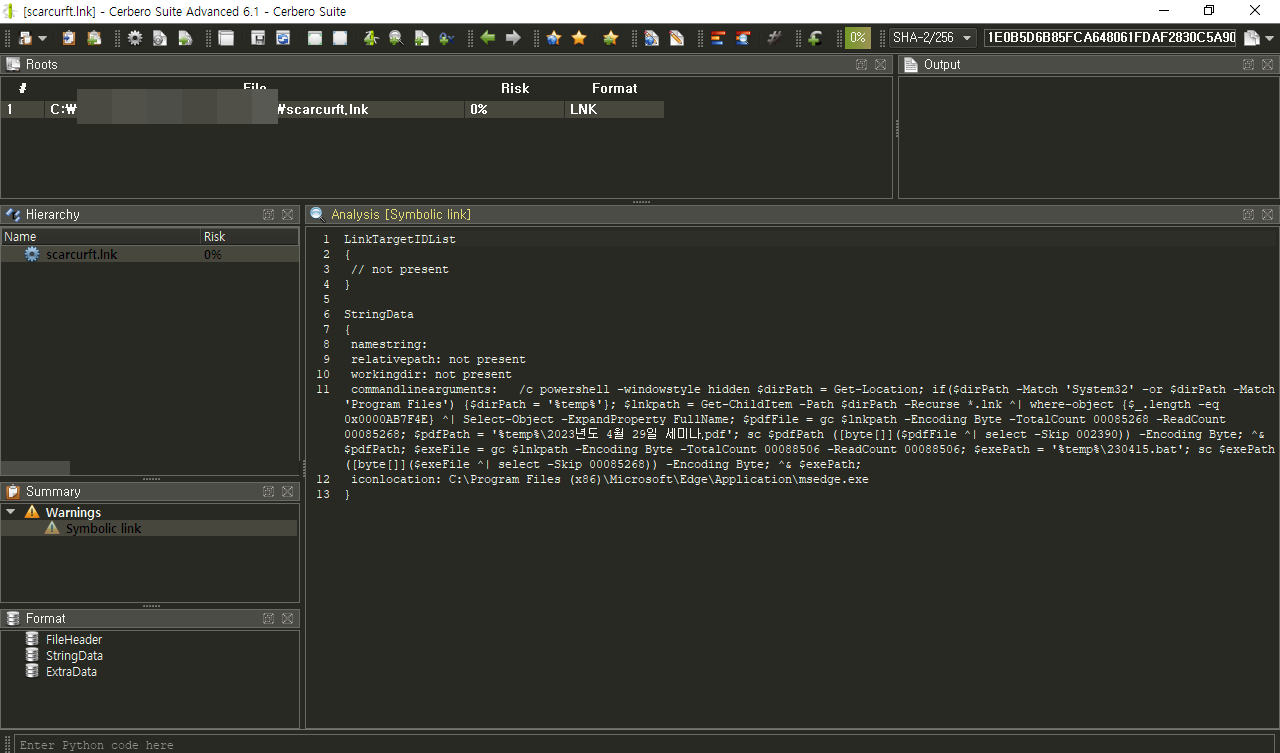Click magnifier with green plus icon

[x=397, y=38]
